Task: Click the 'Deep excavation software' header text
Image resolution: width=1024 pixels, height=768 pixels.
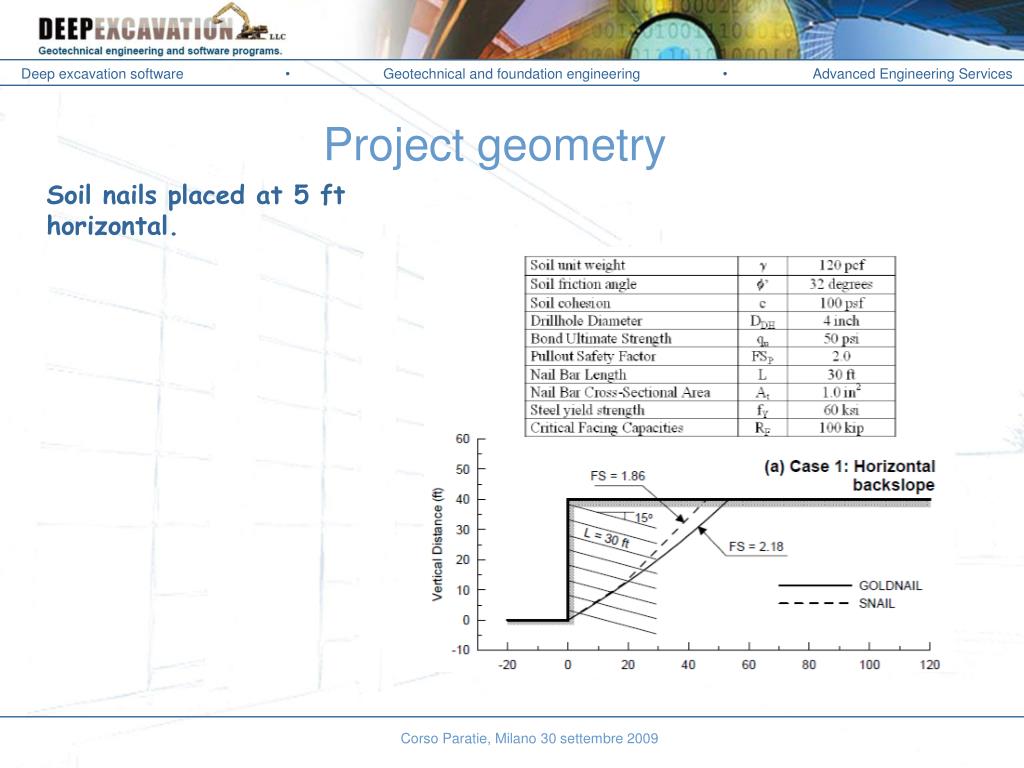Action: 102,74
